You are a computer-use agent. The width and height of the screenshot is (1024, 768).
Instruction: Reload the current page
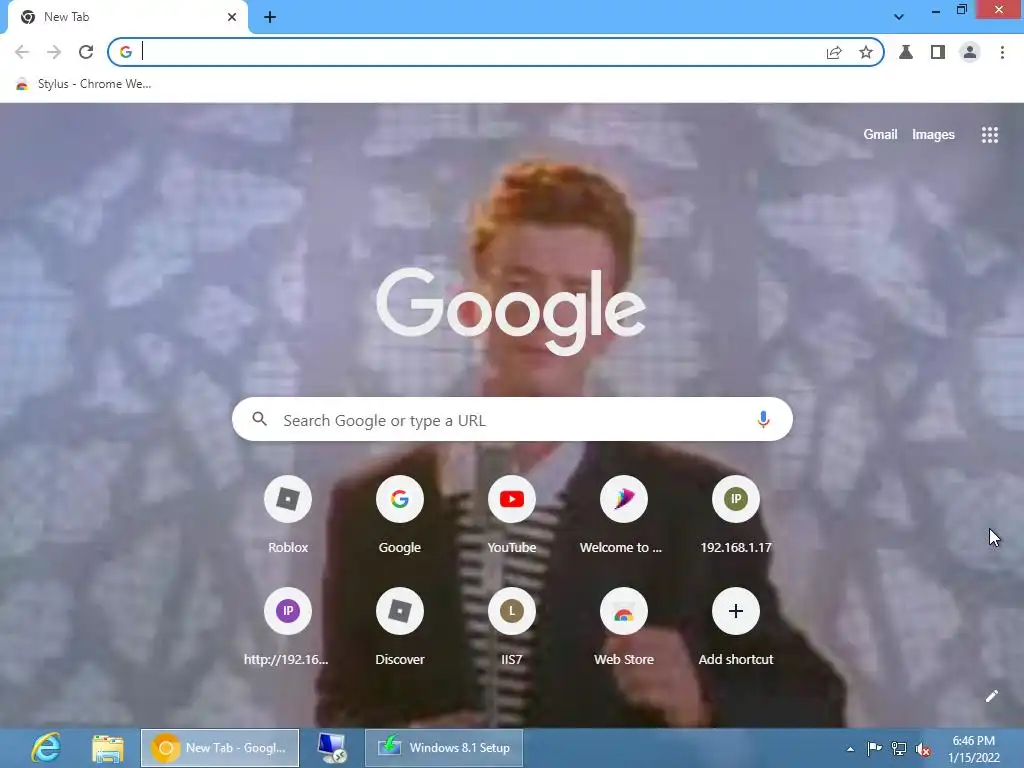86,52
